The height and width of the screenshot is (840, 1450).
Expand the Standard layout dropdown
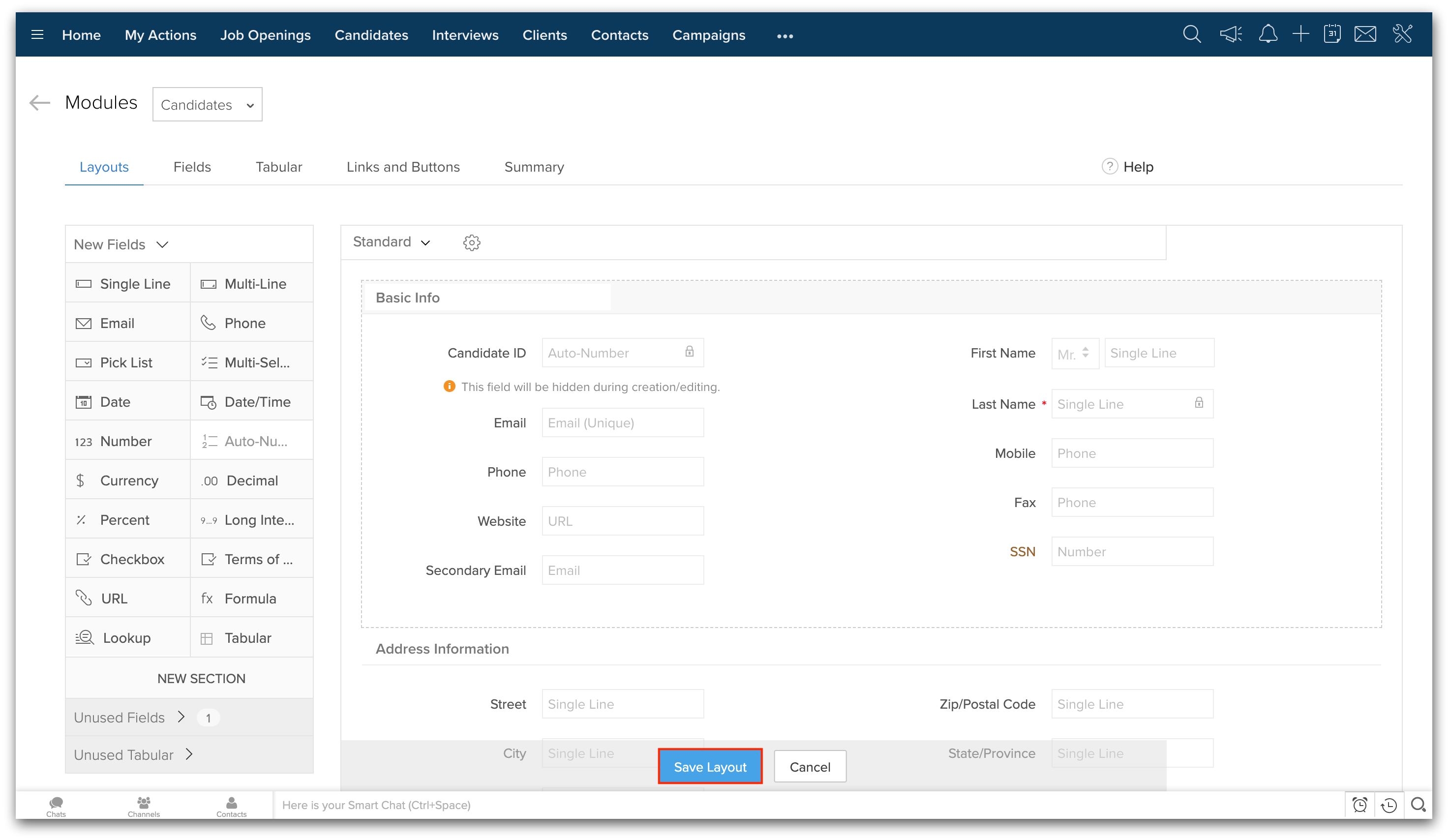click(392, 242)
